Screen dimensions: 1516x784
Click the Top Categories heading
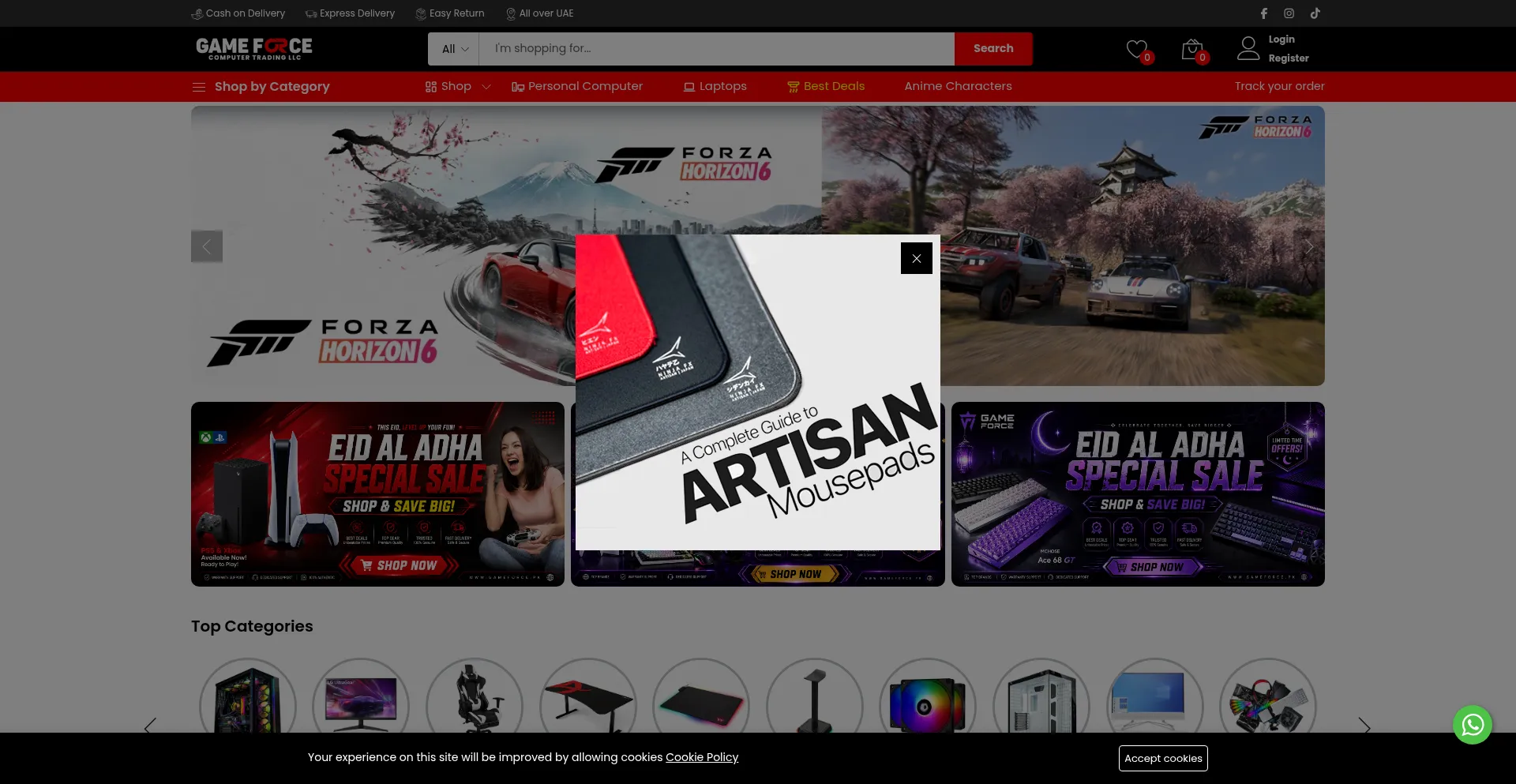252,626
